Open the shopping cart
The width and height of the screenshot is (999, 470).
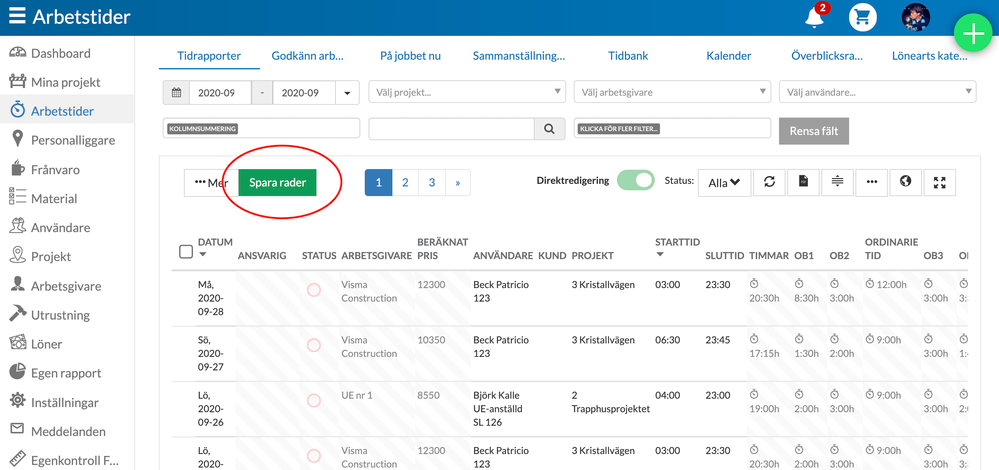863,18
